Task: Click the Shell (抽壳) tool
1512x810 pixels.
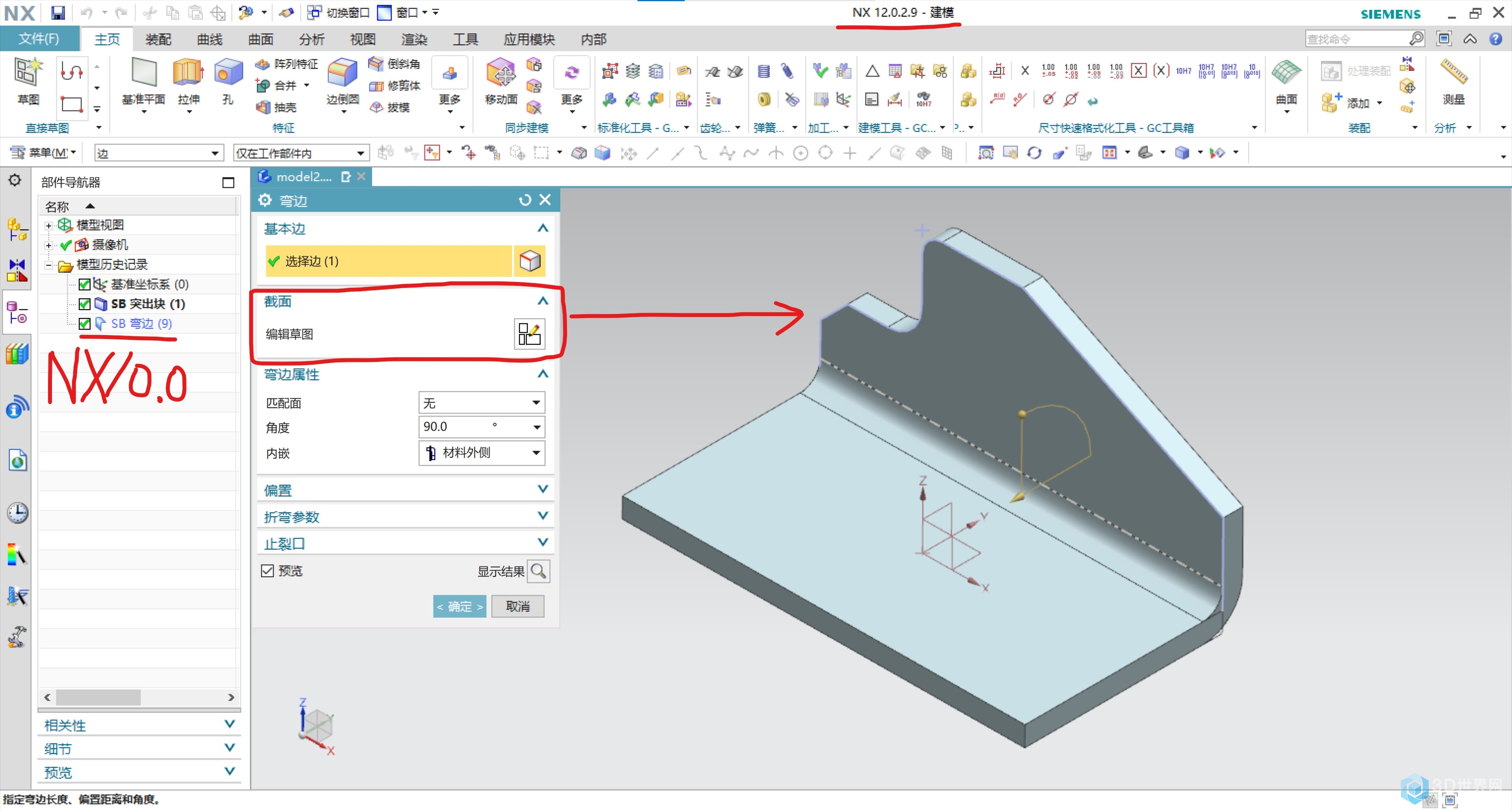Action: (x=276, y=108)
